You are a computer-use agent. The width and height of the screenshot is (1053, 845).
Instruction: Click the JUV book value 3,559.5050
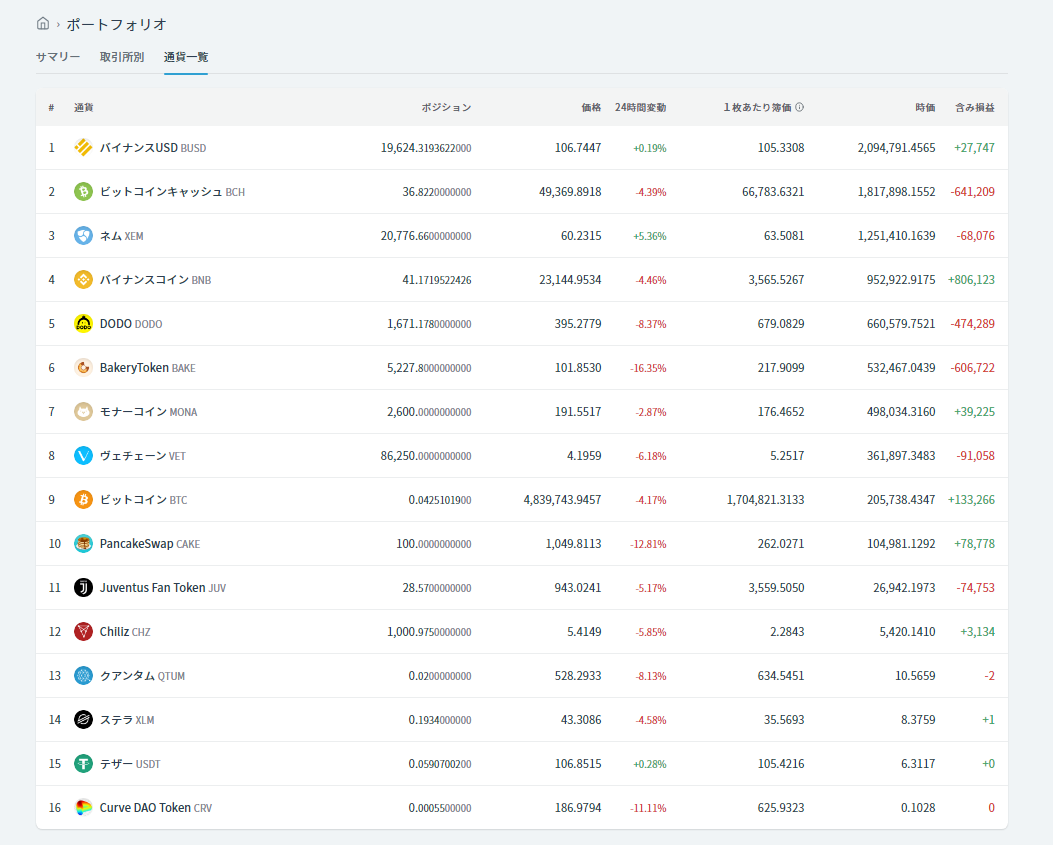coord(776,588)
